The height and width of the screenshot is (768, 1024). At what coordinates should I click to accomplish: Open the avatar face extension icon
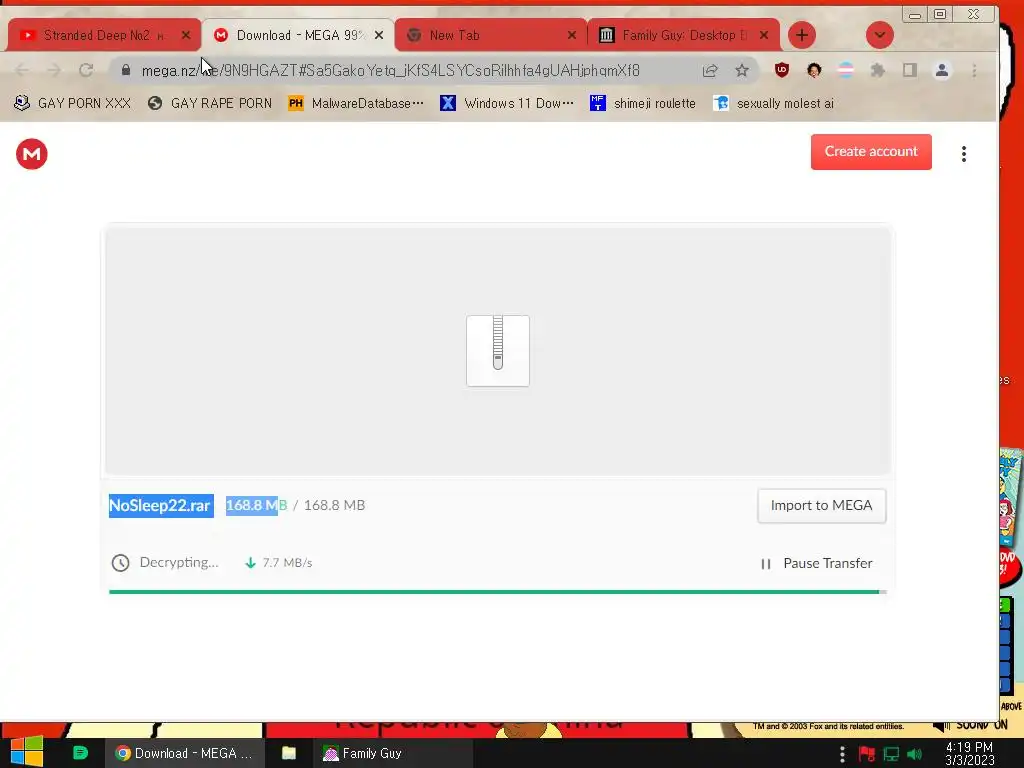click(x=814, y=71)
